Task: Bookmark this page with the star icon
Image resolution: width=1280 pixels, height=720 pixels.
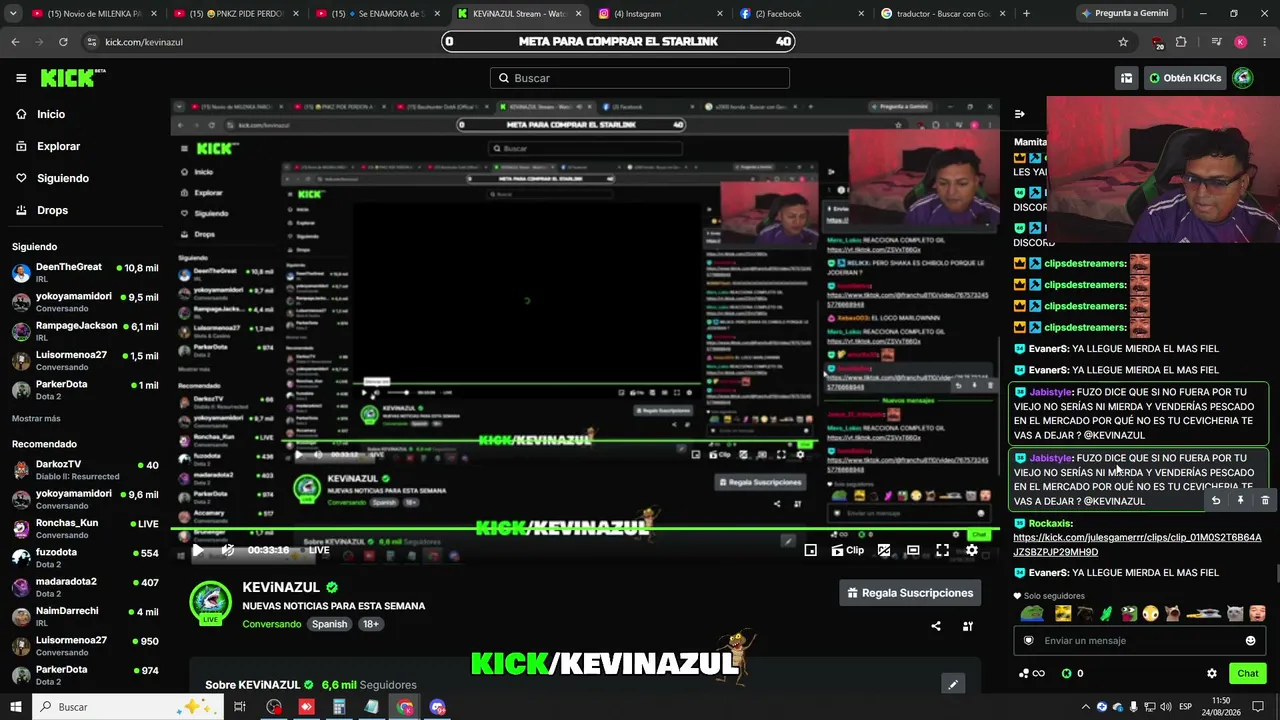Action: point(1123,42)
